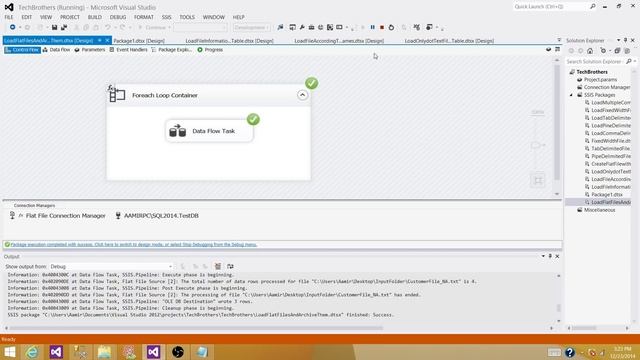Open the Package1.dtsx [Design] document tab
This screenshot has width=640, height=360.
pos(139,41)
